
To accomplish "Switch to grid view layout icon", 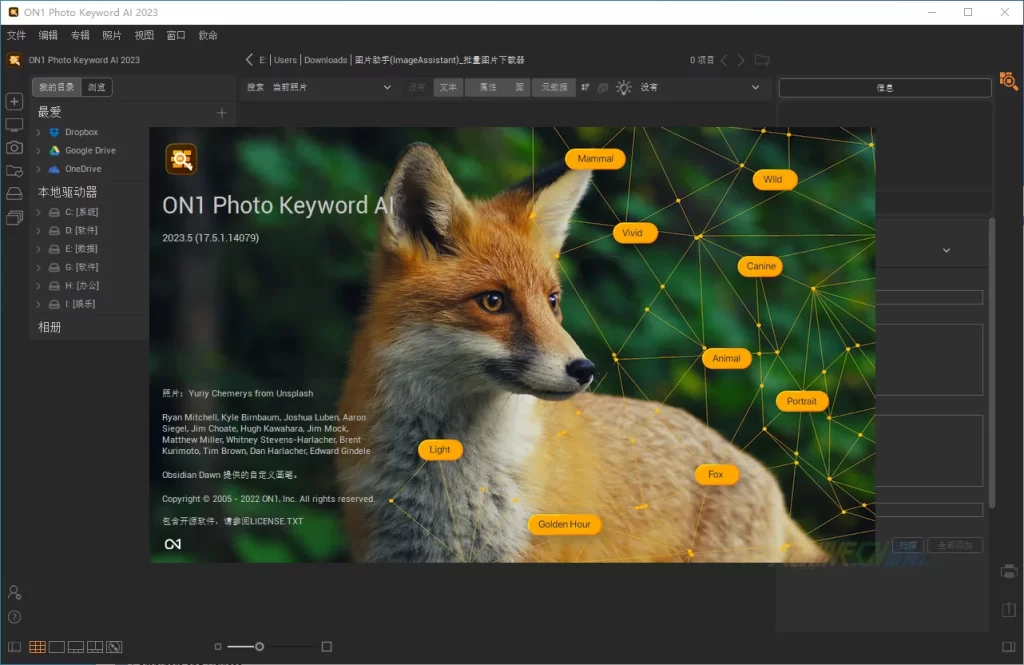I will (x=37, y=647).
